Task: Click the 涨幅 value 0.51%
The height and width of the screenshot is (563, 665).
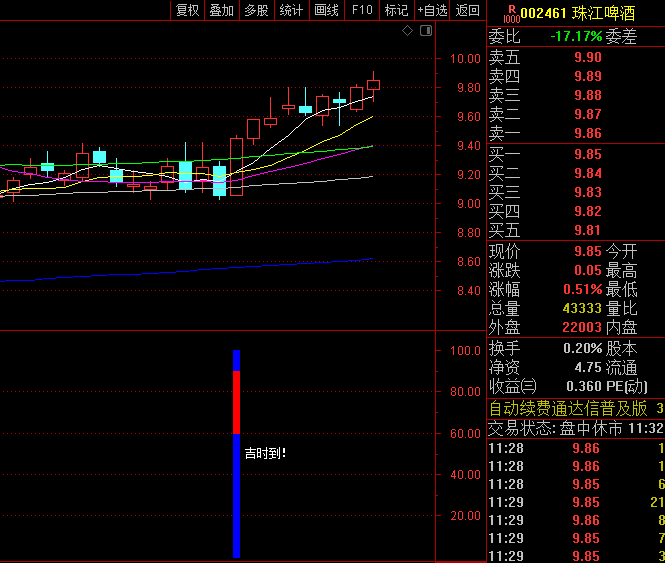Action: coord(583,289)
